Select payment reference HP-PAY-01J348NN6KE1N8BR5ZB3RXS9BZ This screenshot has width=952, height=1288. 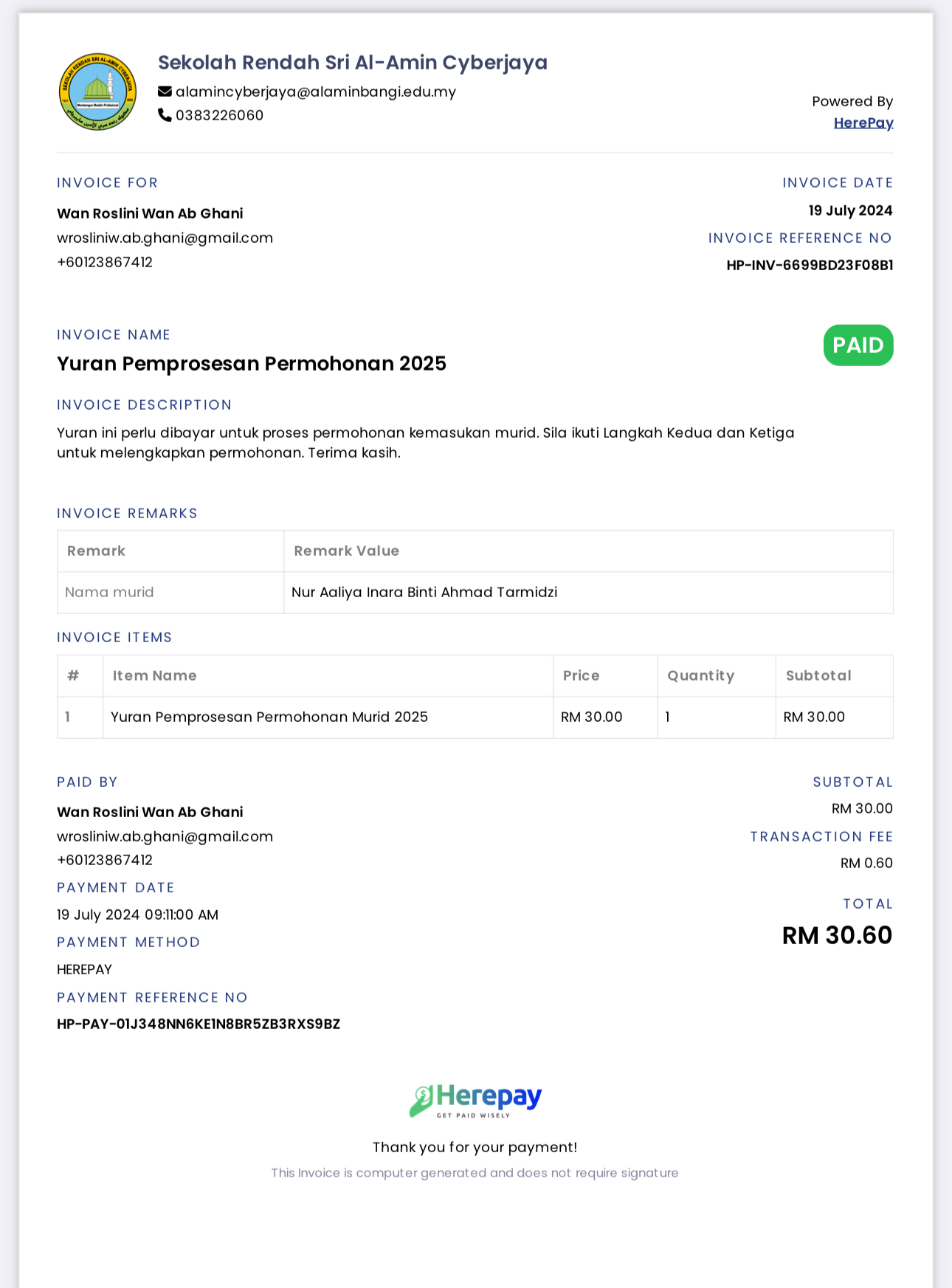click(x=199, y=1024)
